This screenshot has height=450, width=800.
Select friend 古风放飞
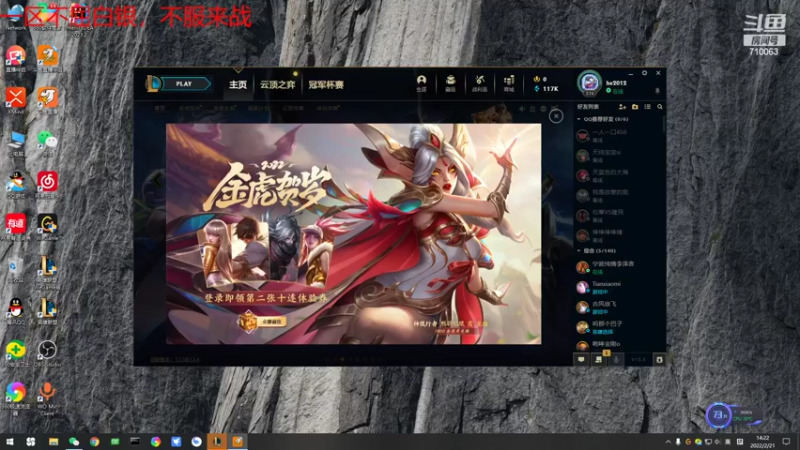pyautogui.click(x=619, y=307)
